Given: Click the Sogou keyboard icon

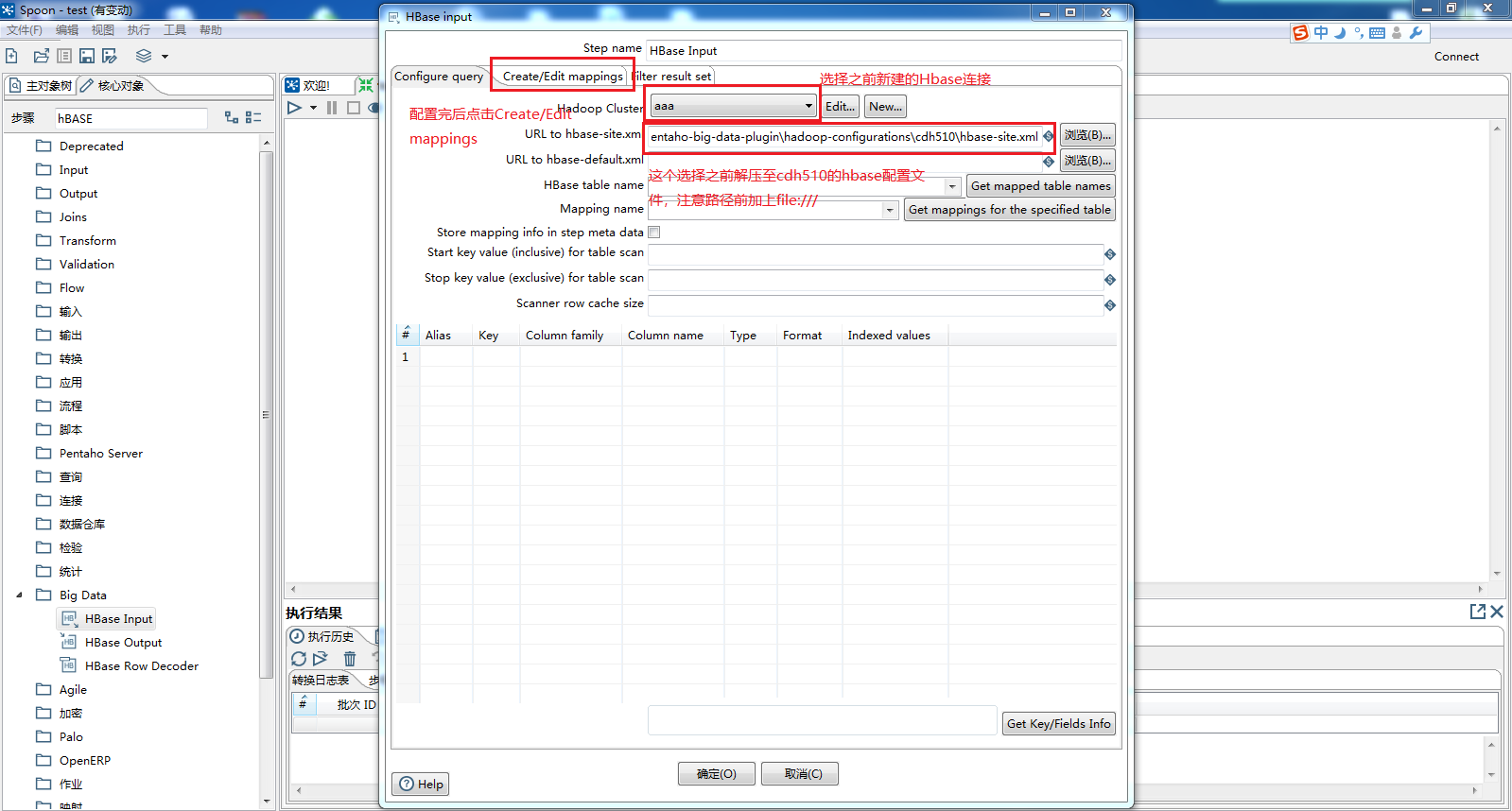Looking at the screenshot, I should (1377, 33).
